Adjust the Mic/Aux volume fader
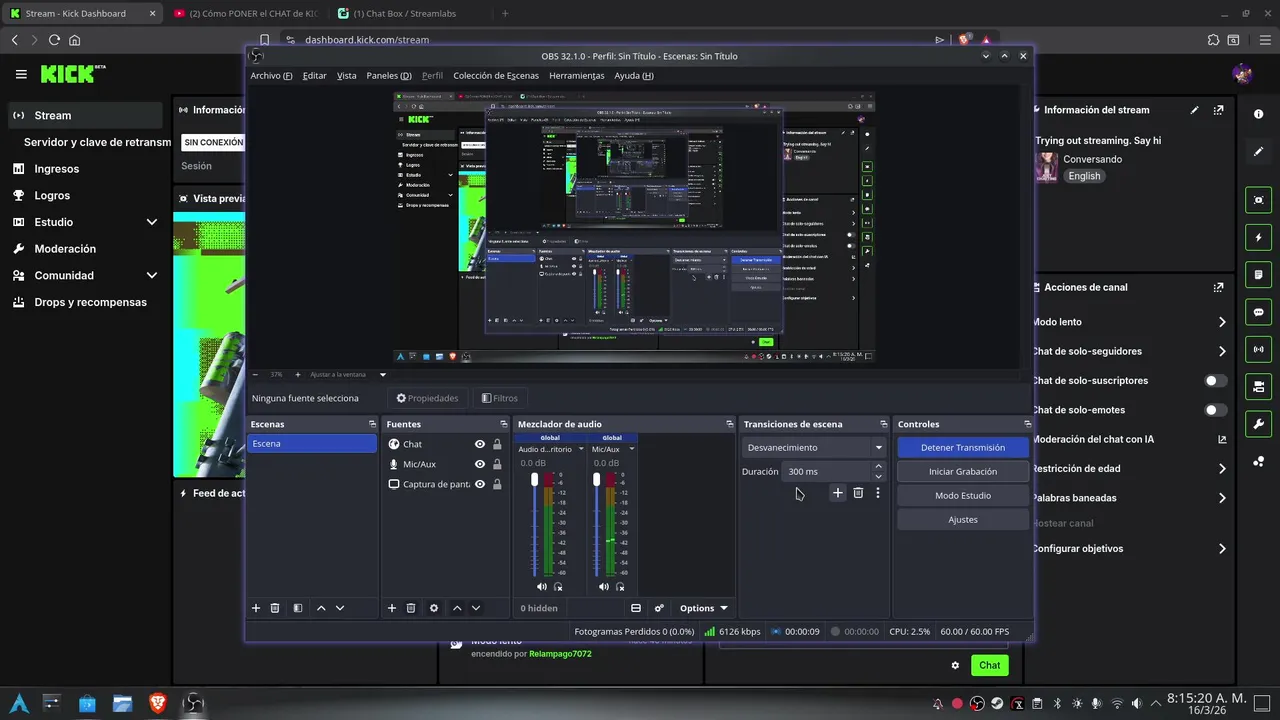The width and height of the screenshot is (1280, 720). point(597,480)
